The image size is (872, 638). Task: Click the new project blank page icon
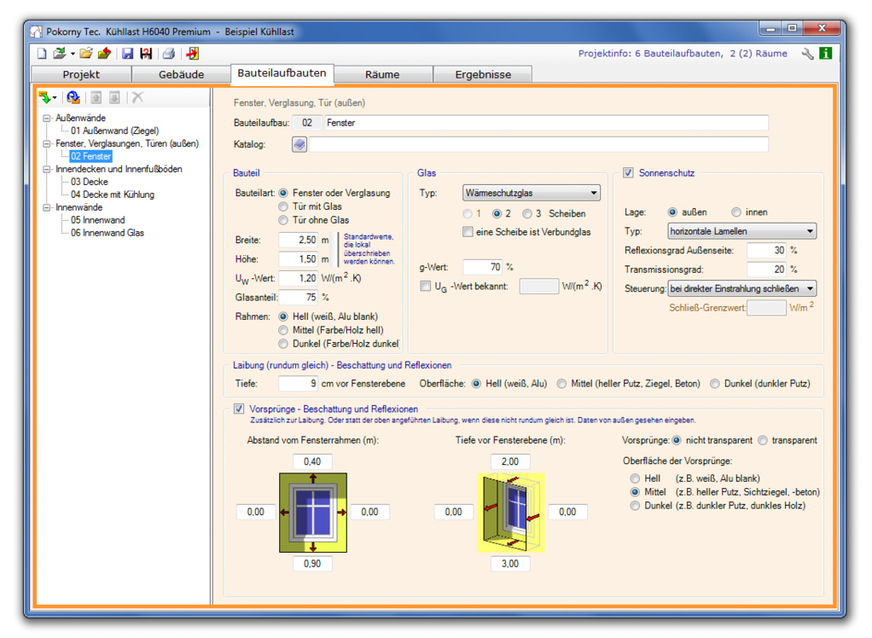(x=42, y=53)
